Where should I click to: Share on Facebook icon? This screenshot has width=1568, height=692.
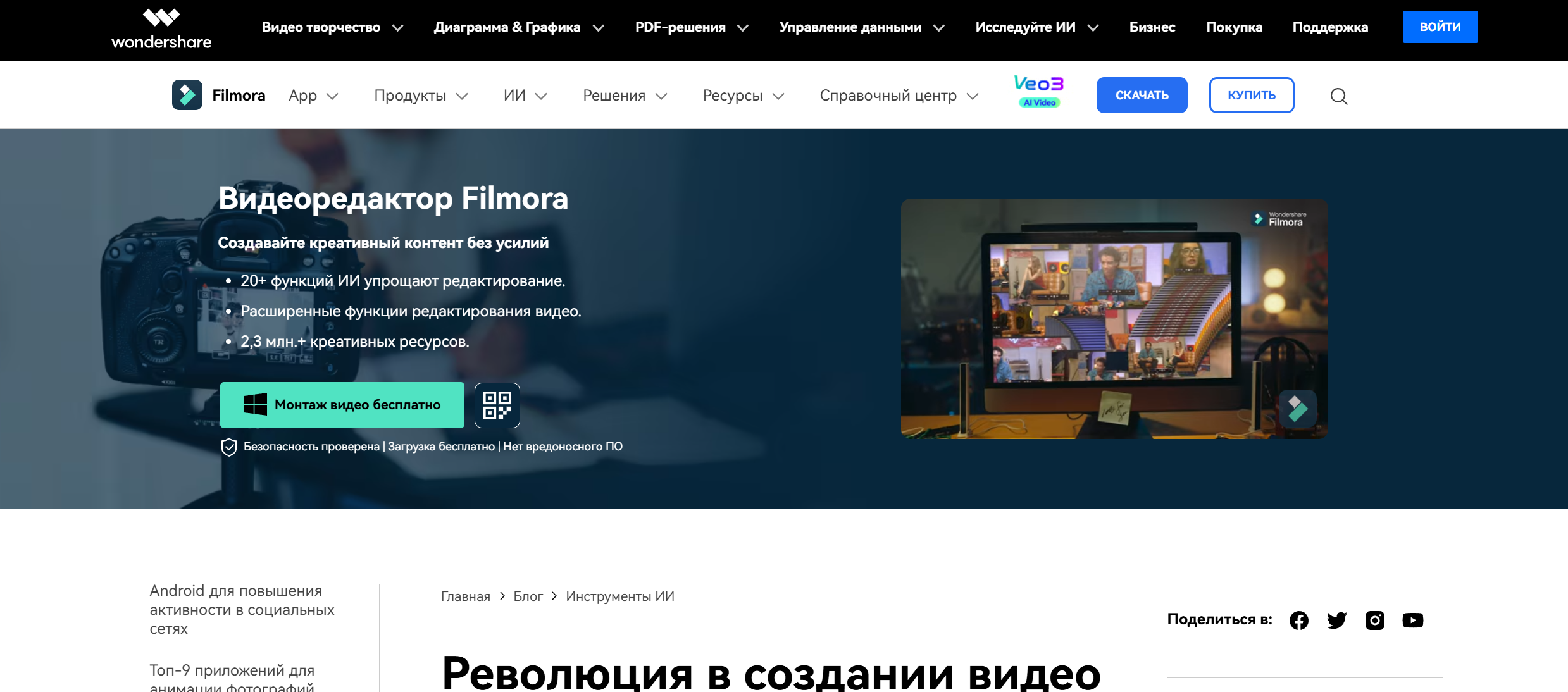click(x=1299, y=621)
